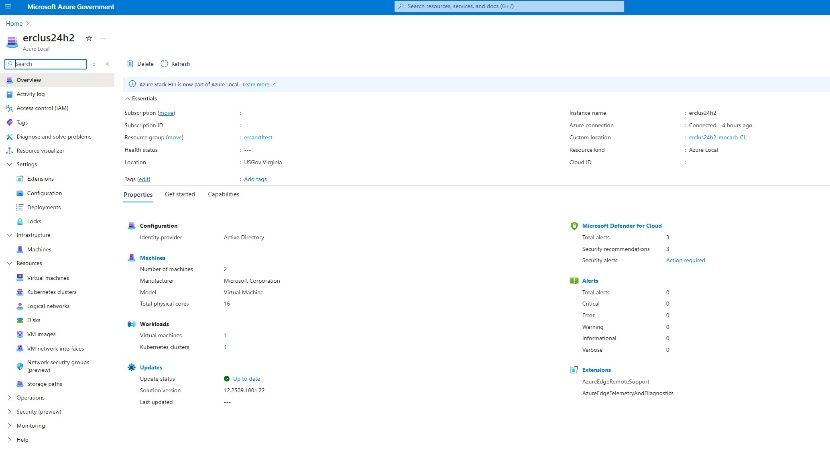This screenshot has width=830, height=467.
Task: Go to Home breadcrumb
Action: (x=14, y=24)
